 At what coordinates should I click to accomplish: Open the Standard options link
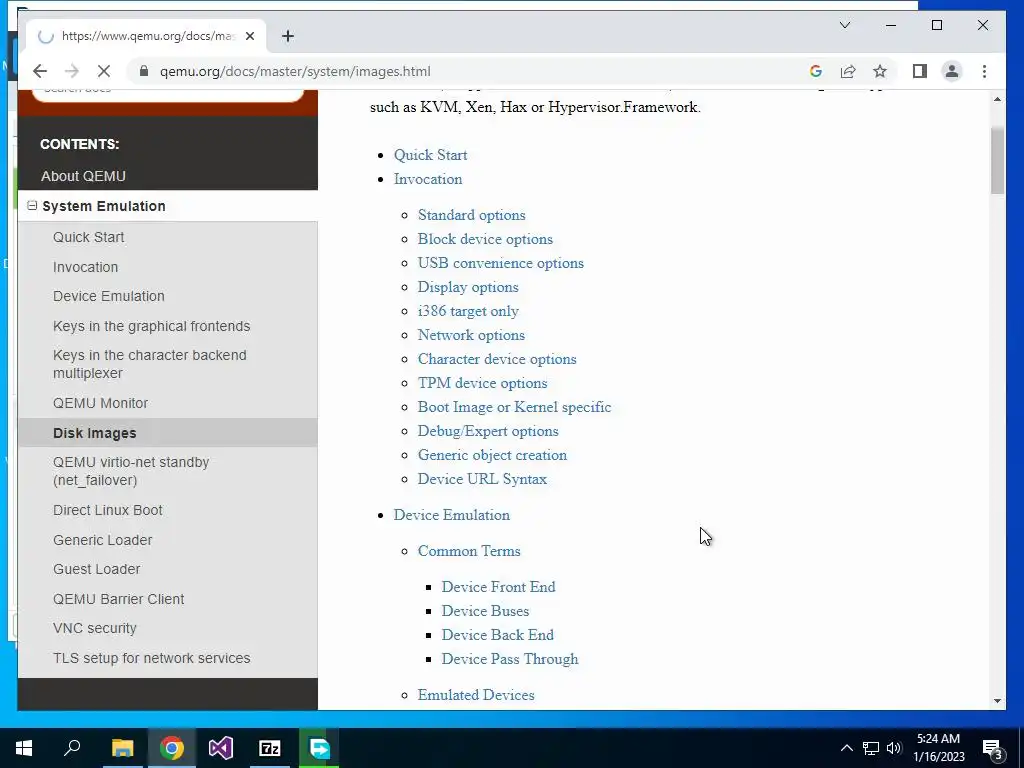[x=472, y=215]
